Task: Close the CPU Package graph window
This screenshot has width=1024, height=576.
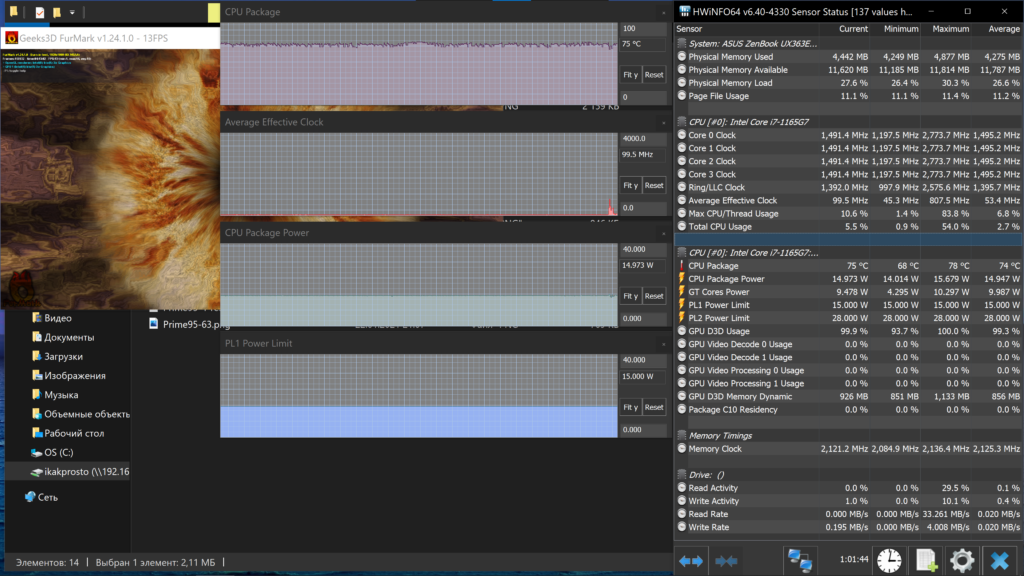Action: click(664, 12)
